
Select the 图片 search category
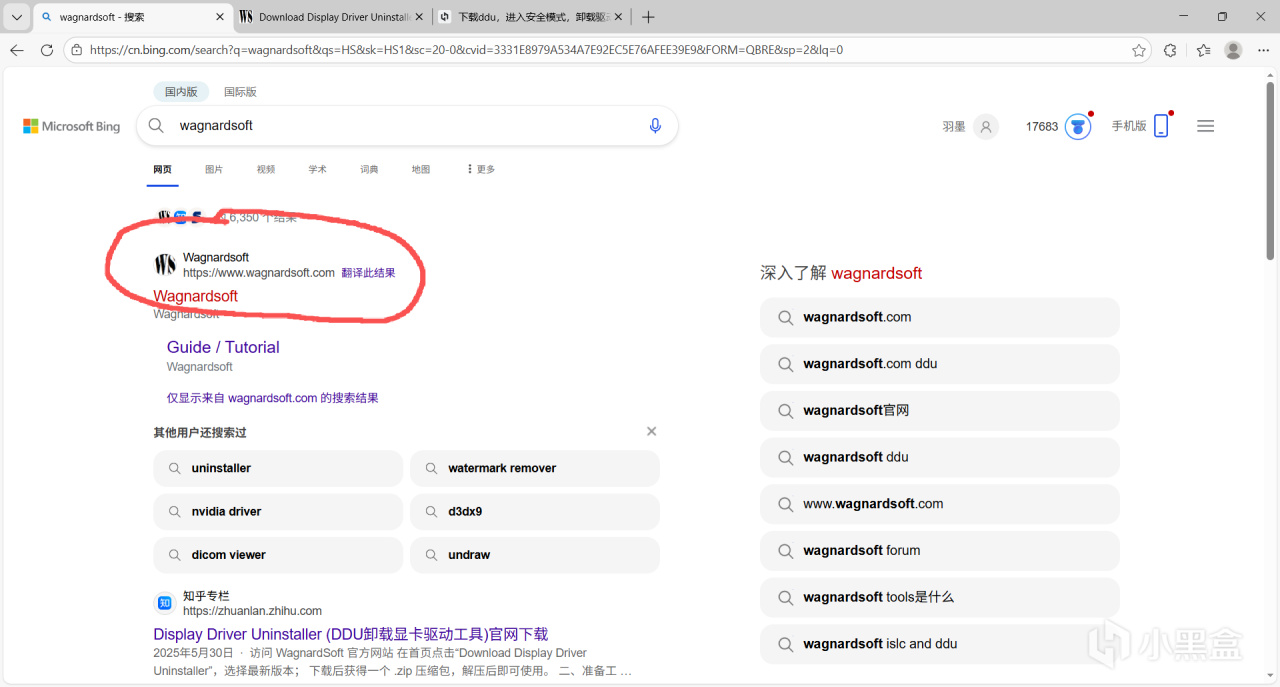click(214, 169)
